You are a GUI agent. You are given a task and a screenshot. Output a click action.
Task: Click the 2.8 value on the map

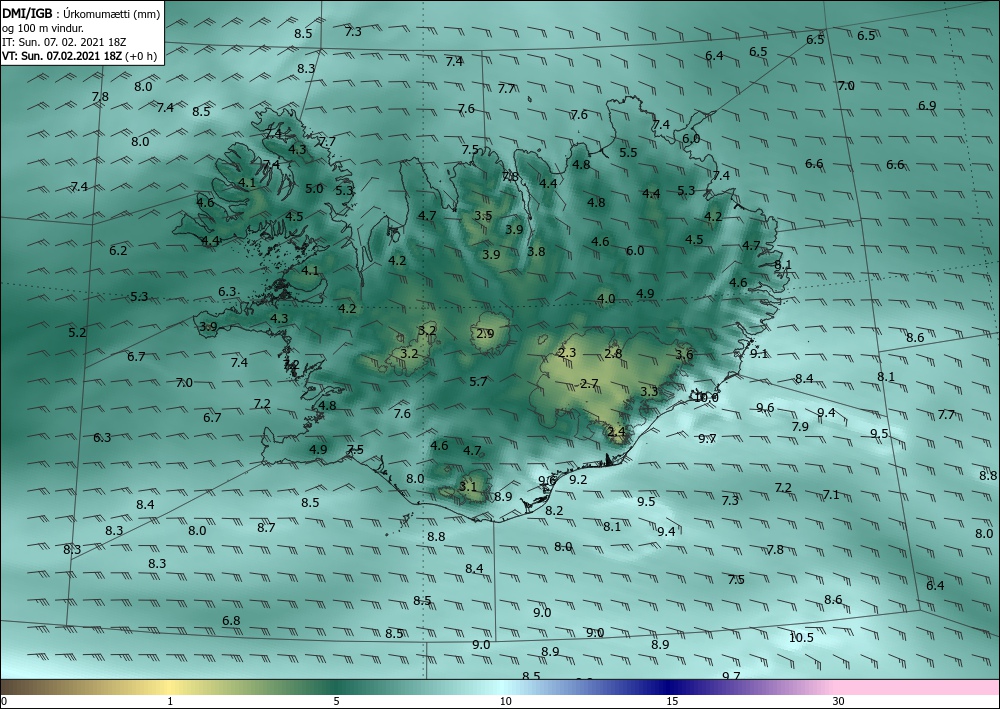pos(613,353)
